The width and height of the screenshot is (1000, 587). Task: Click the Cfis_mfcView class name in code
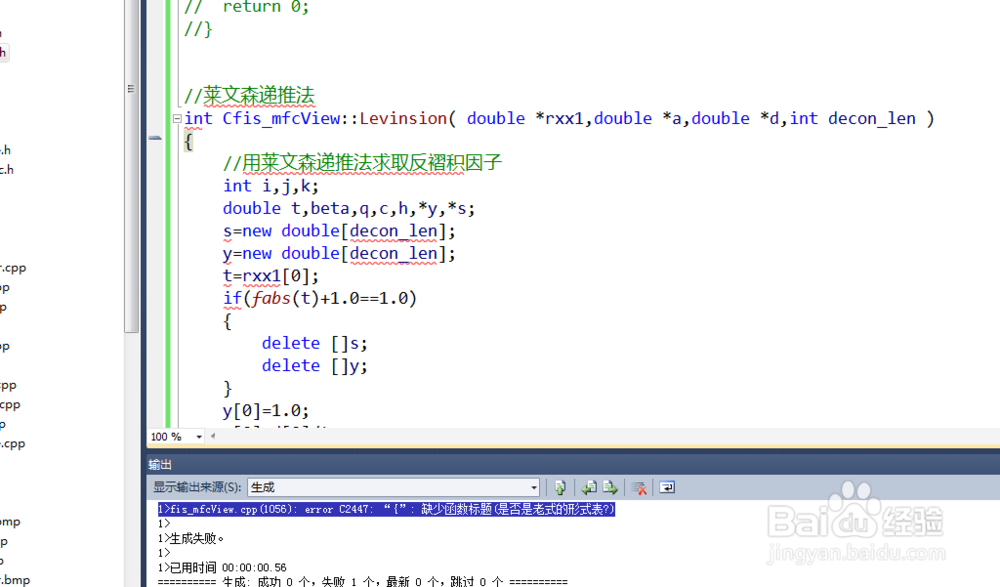281,119
